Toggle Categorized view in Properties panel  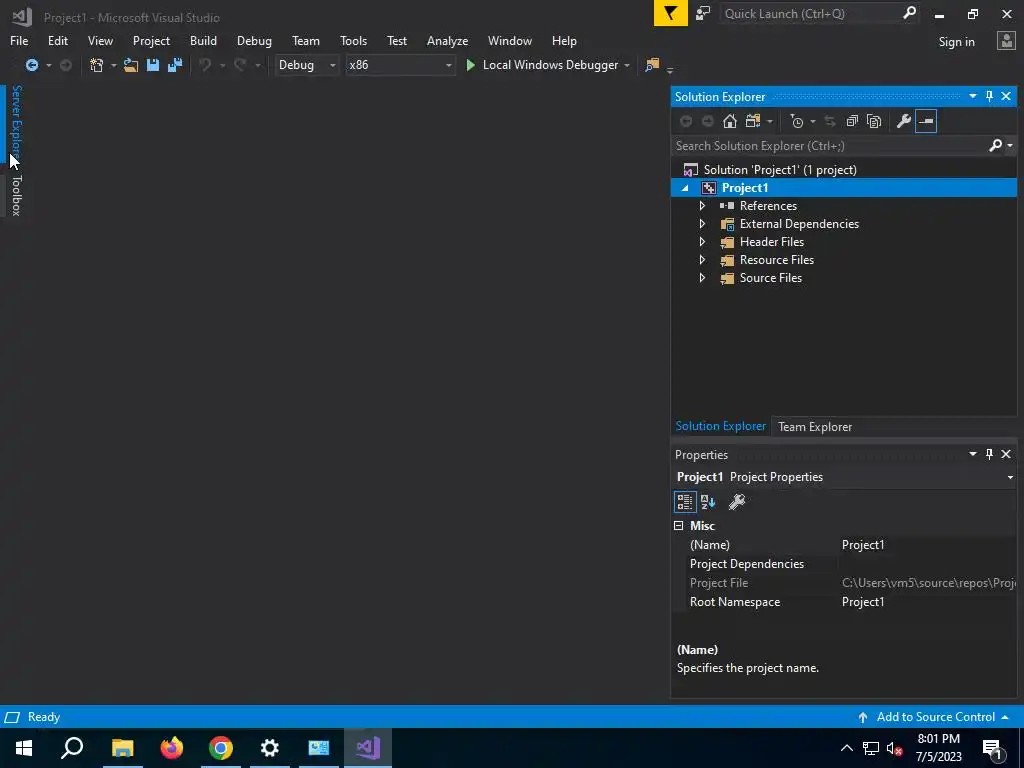[x=684, y=502]
